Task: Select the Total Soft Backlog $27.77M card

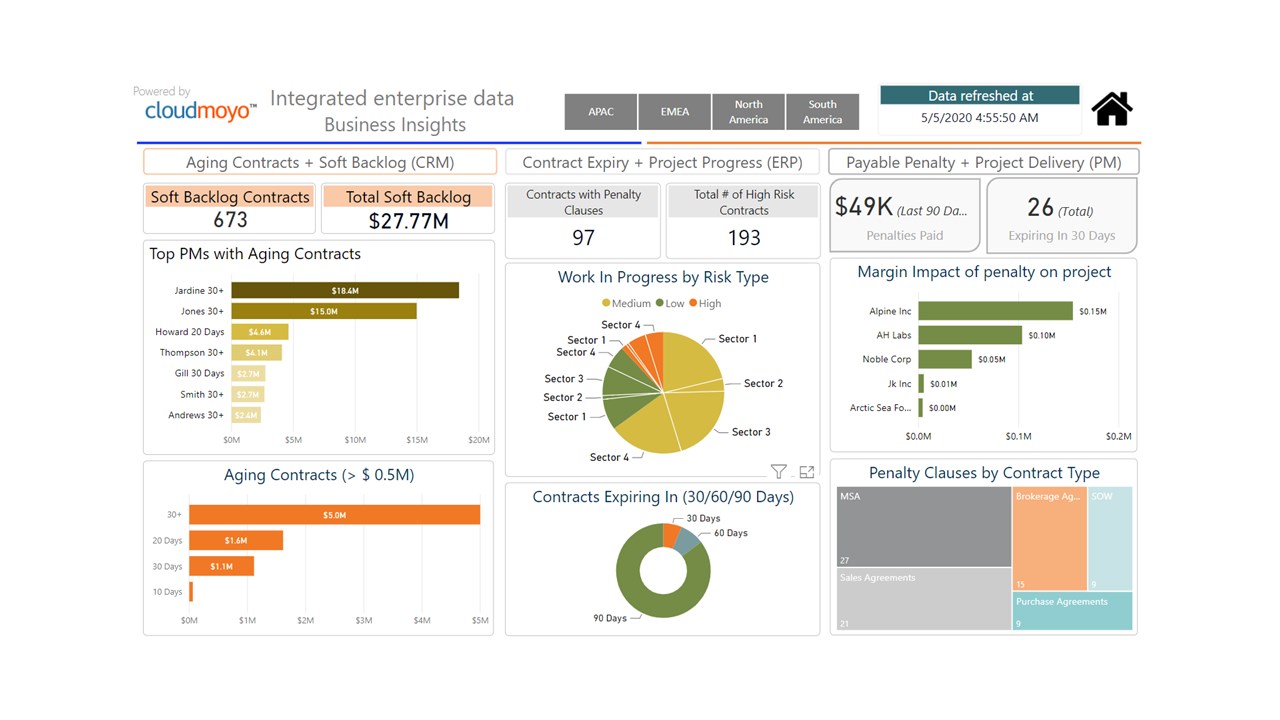Action: pyautogui.click(x=408, y=208)
